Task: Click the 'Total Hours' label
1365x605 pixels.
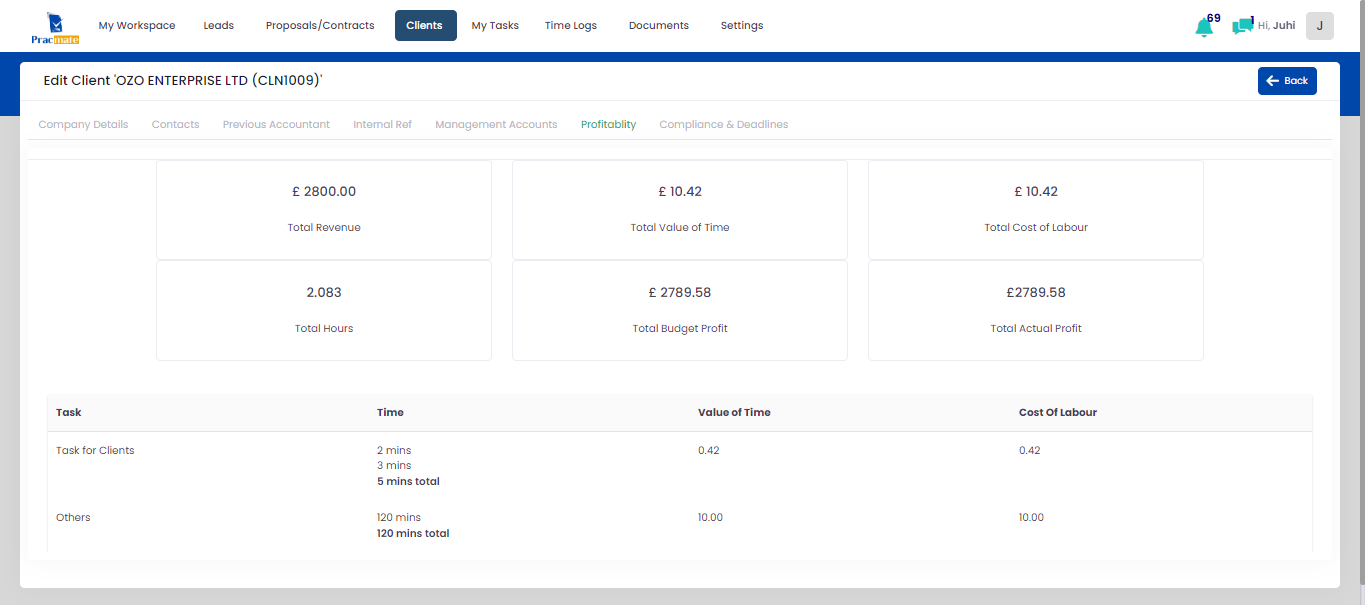Action: point(324,329)
